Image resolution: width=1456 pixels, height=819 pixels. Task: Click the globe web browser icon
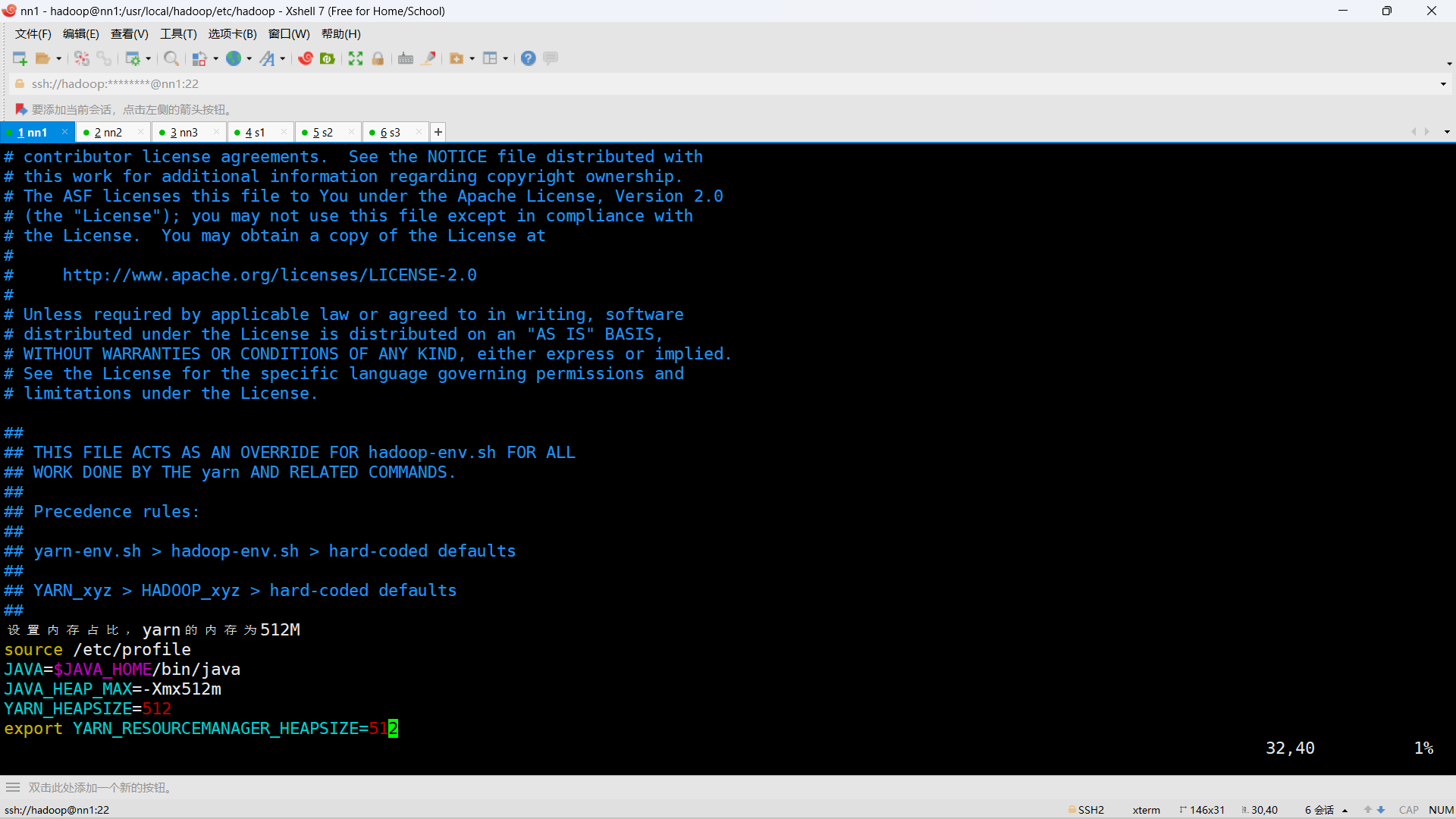pos(234,58)
